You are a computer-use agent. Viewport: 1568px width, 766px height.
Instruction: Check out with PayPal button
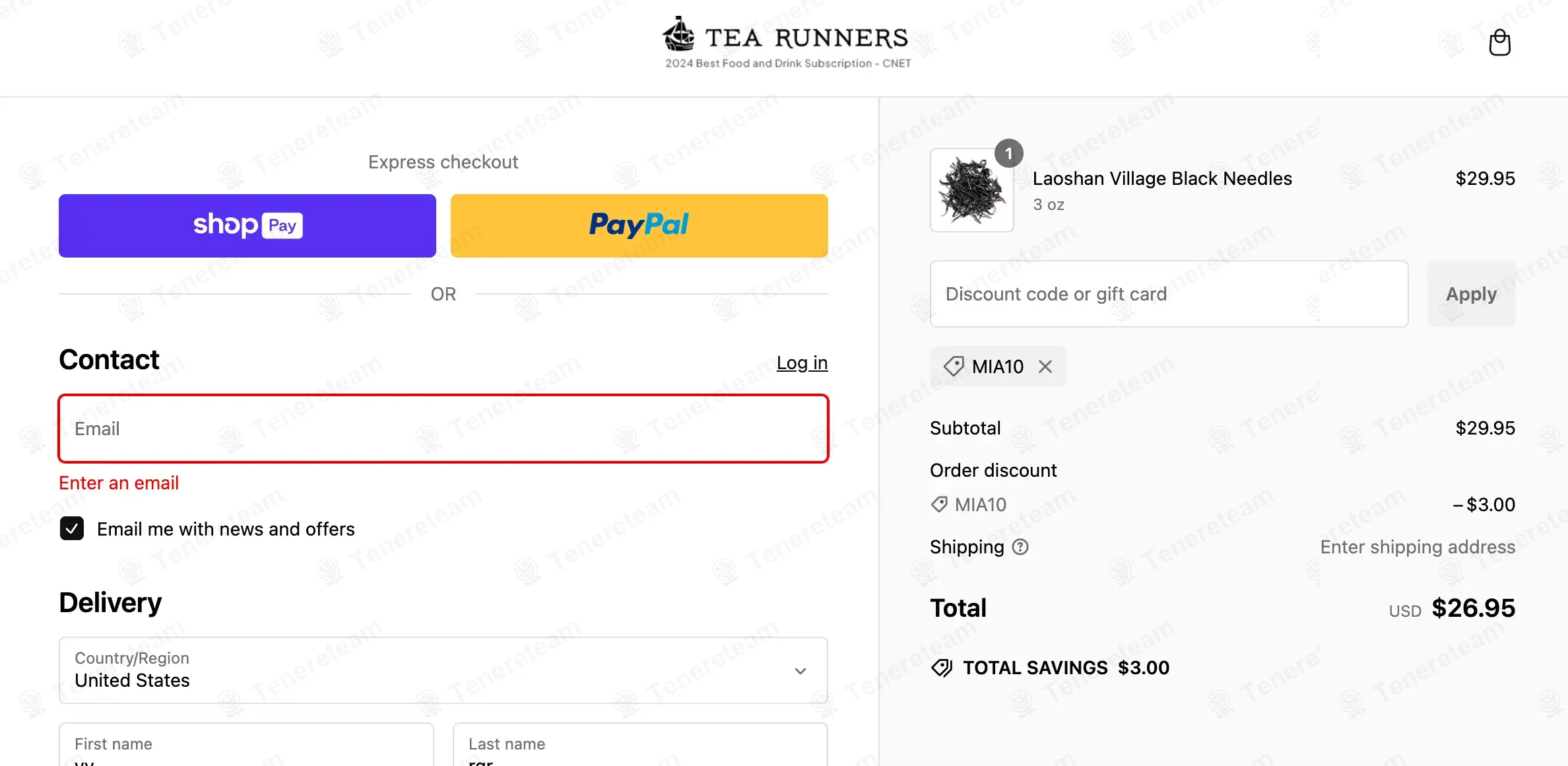(x=639, y=225)
